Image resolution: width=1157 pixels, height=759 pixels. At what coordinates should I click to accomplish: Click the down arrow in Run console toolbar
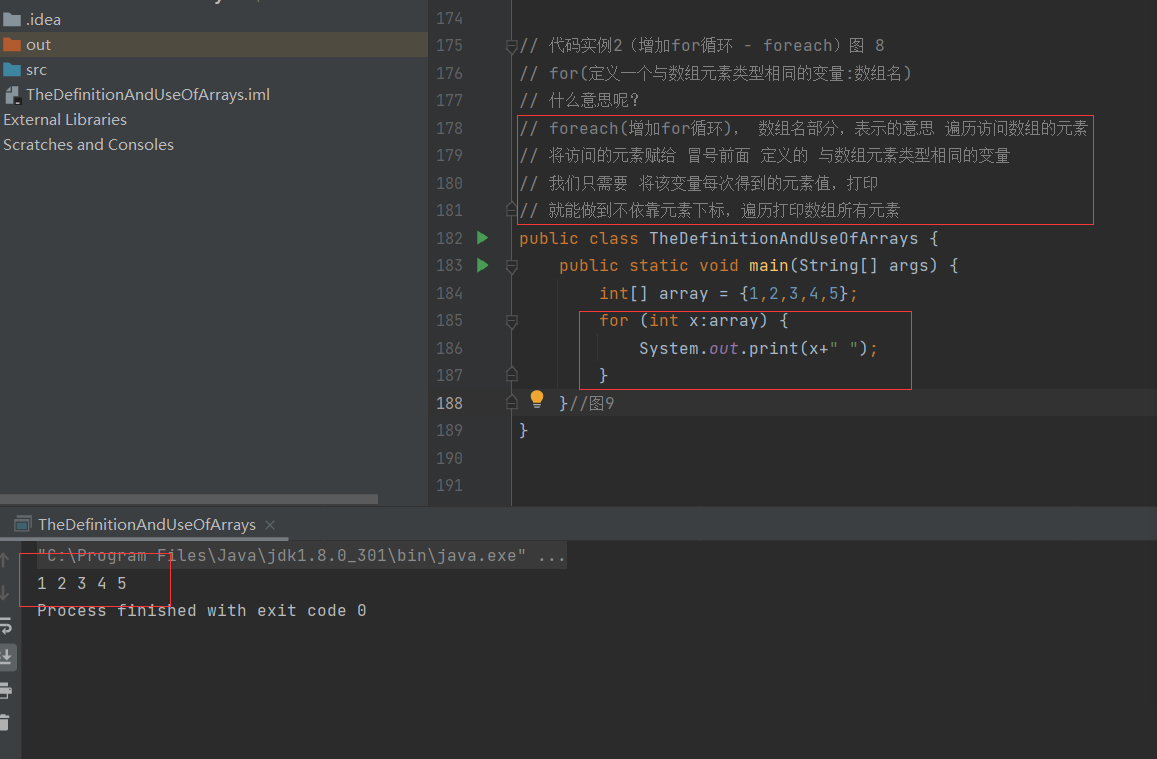click(x=4, y=592)
